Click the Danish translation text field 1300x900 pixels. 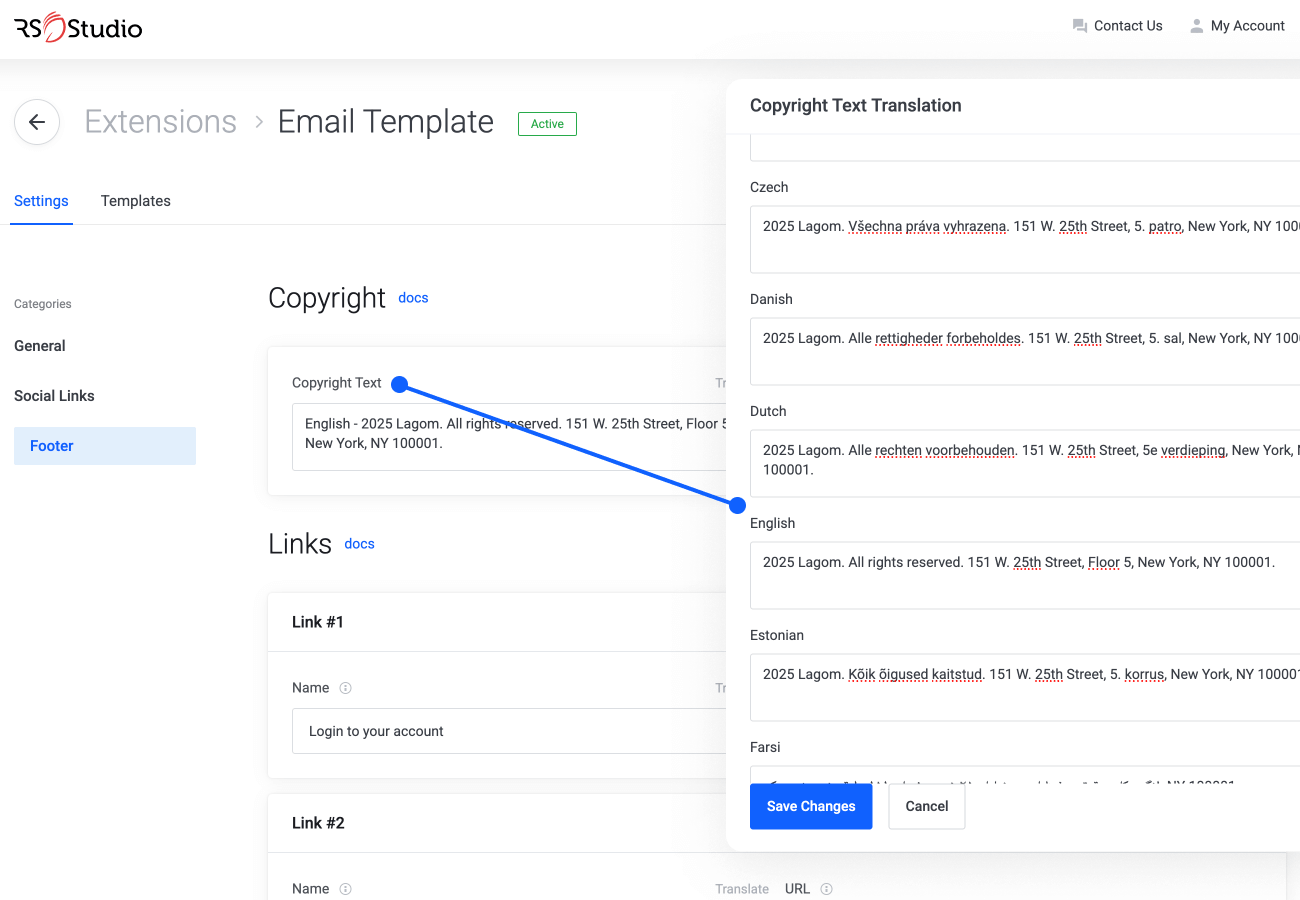coord(1025,352)
